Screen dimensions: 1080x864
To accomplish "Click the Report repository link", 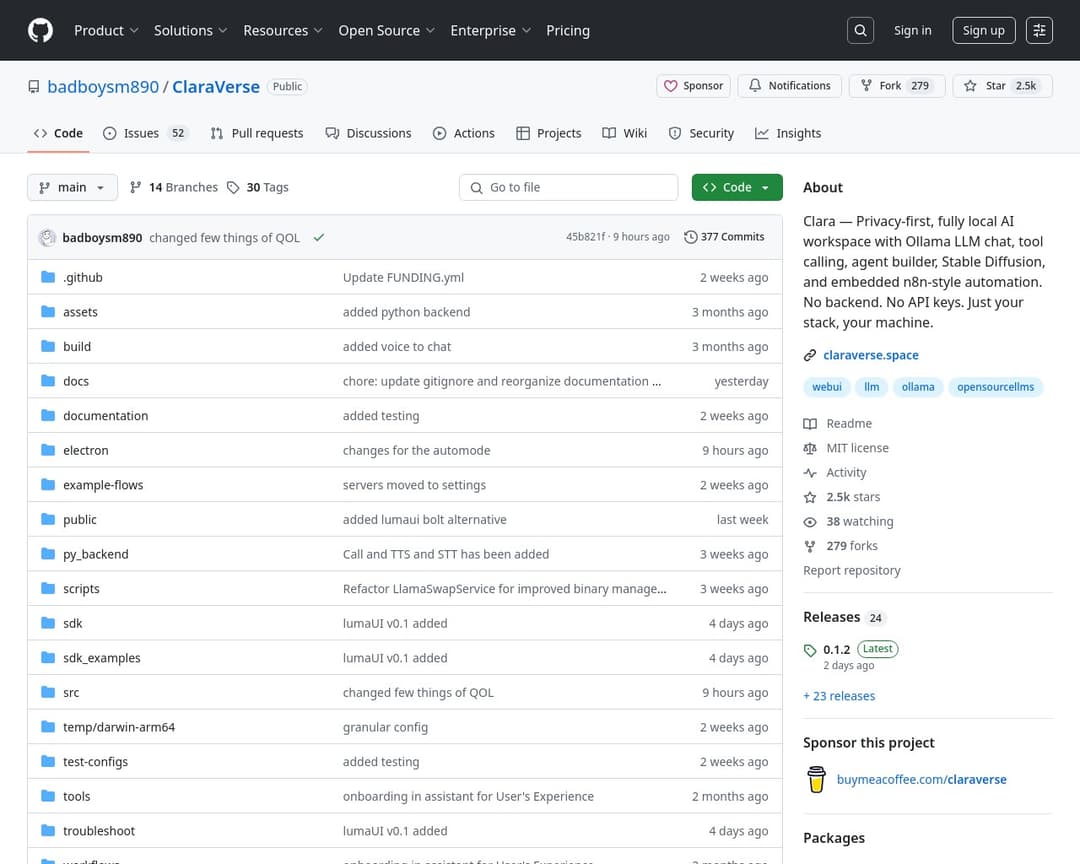I will click(851, 570).
